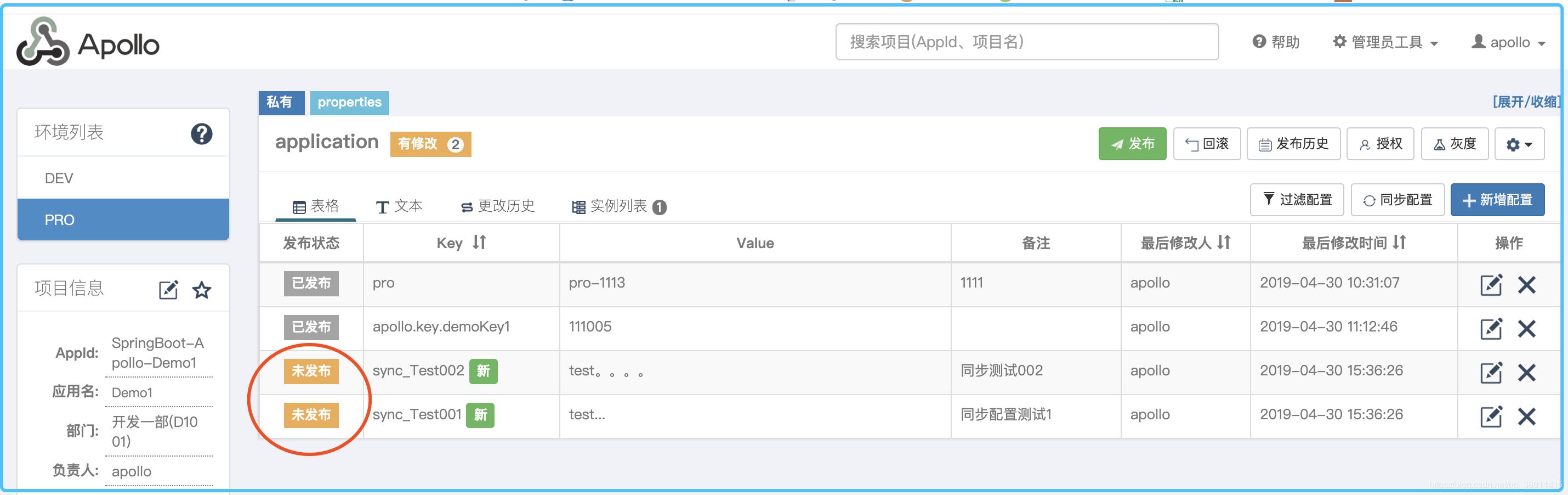
Task: Focus the project search input field
Action: click(1026, 42)
